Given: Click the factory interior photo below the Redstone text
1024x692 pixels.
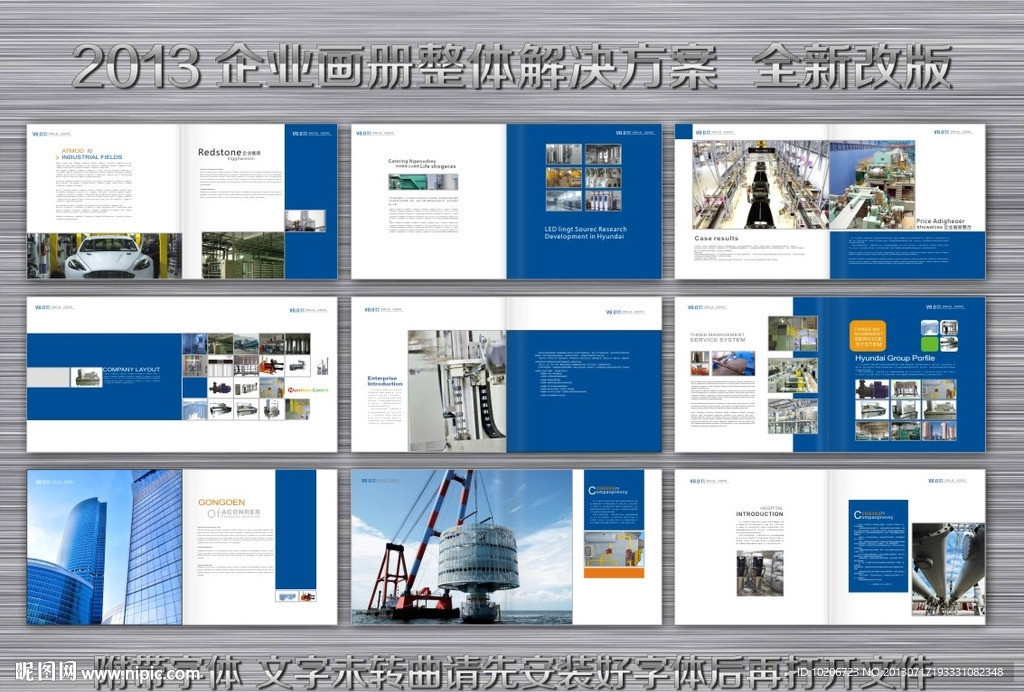Looking at the screenshot, I should tap(242, 255).
